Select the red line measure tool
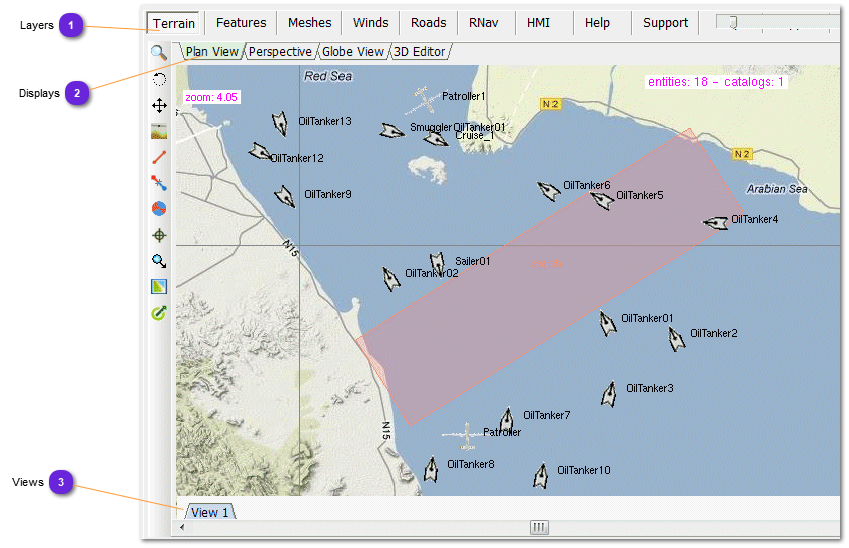 coord(159,157)
